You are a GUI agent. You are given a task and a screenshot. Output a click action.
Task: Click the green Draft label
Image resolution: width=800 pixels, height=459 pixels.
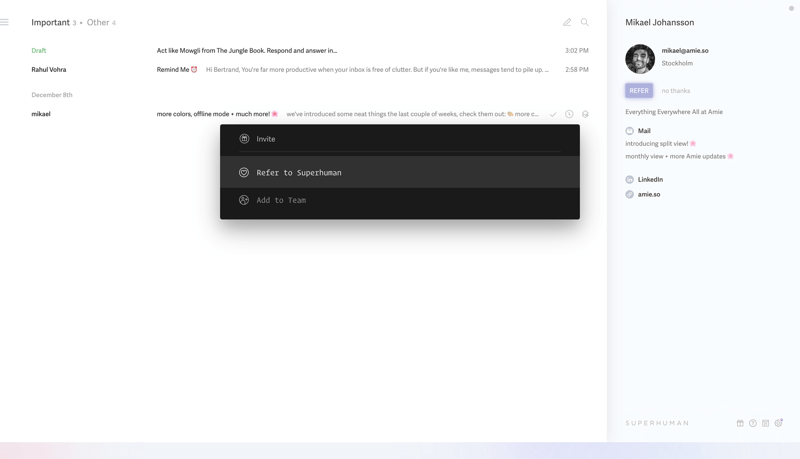(39, 50)
